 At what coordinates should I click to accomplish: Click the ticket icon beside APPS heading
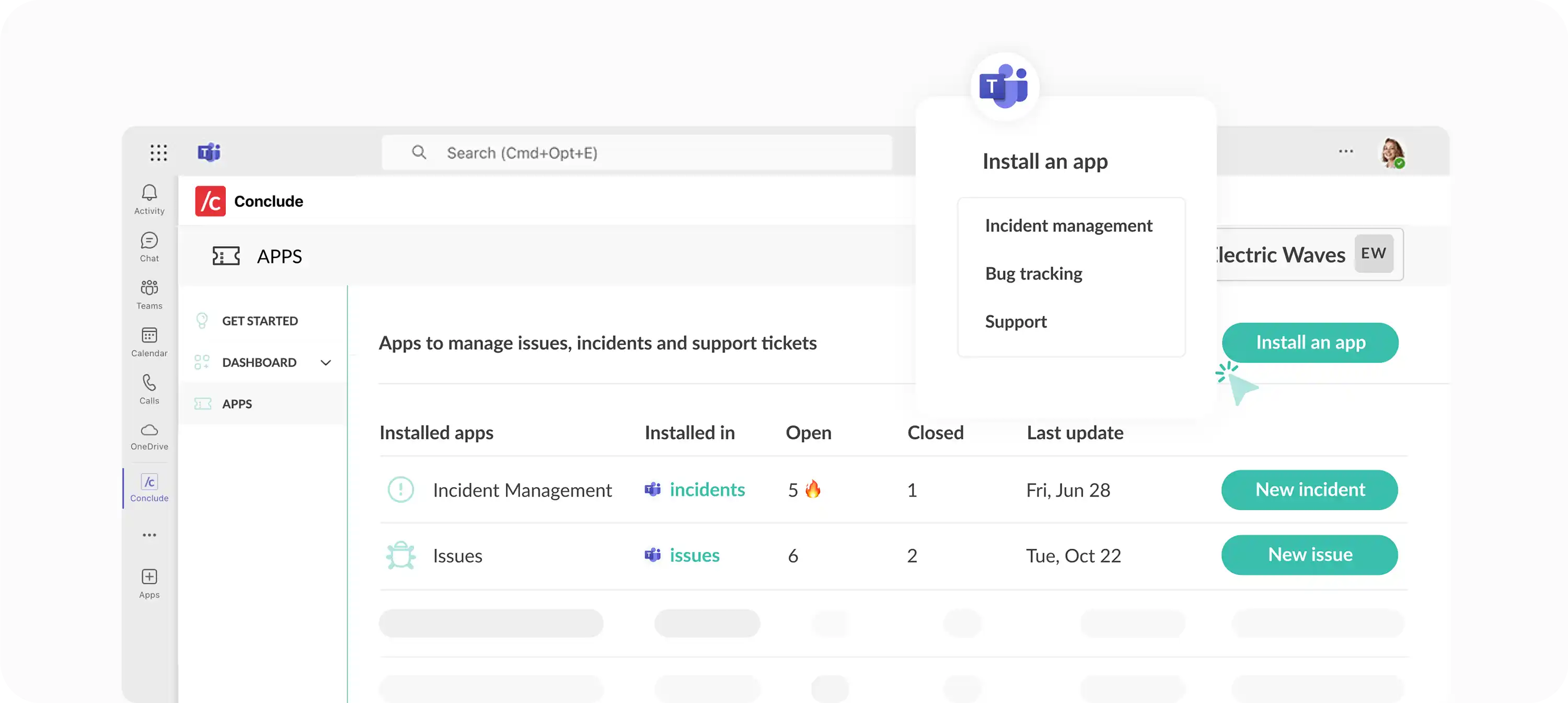pos(226,256)
